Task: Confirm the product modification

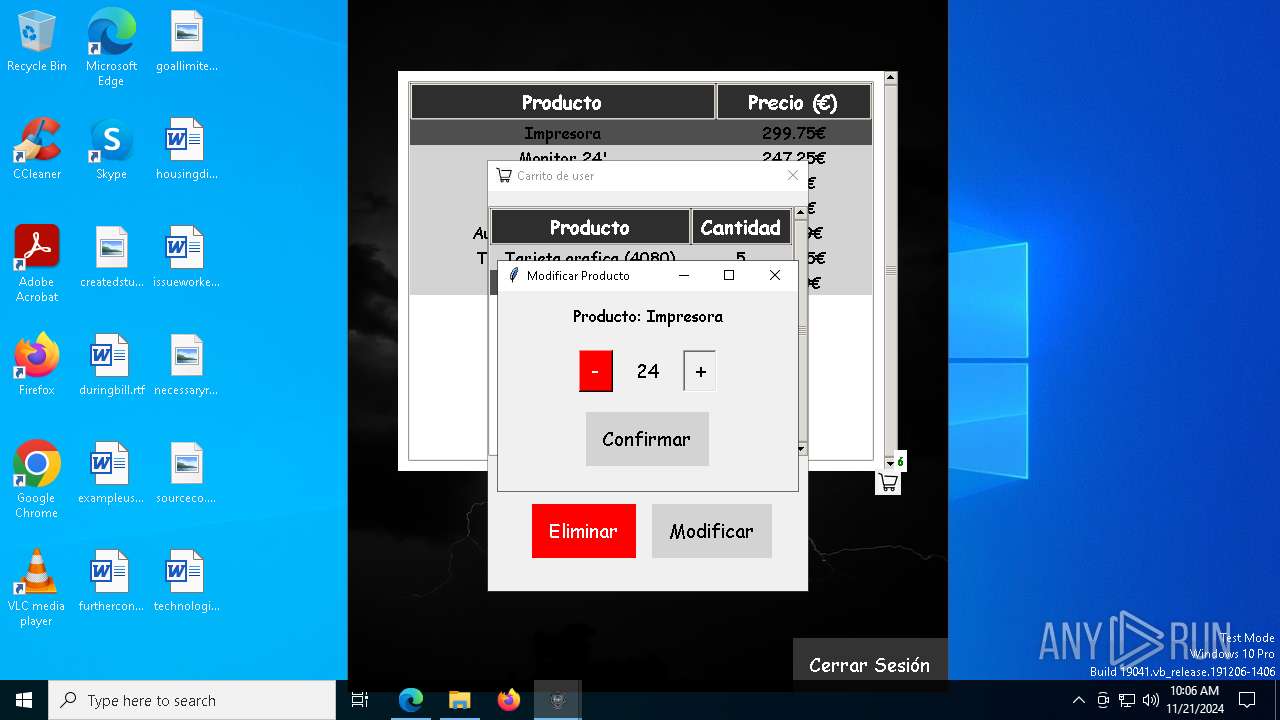Action: 647,439
